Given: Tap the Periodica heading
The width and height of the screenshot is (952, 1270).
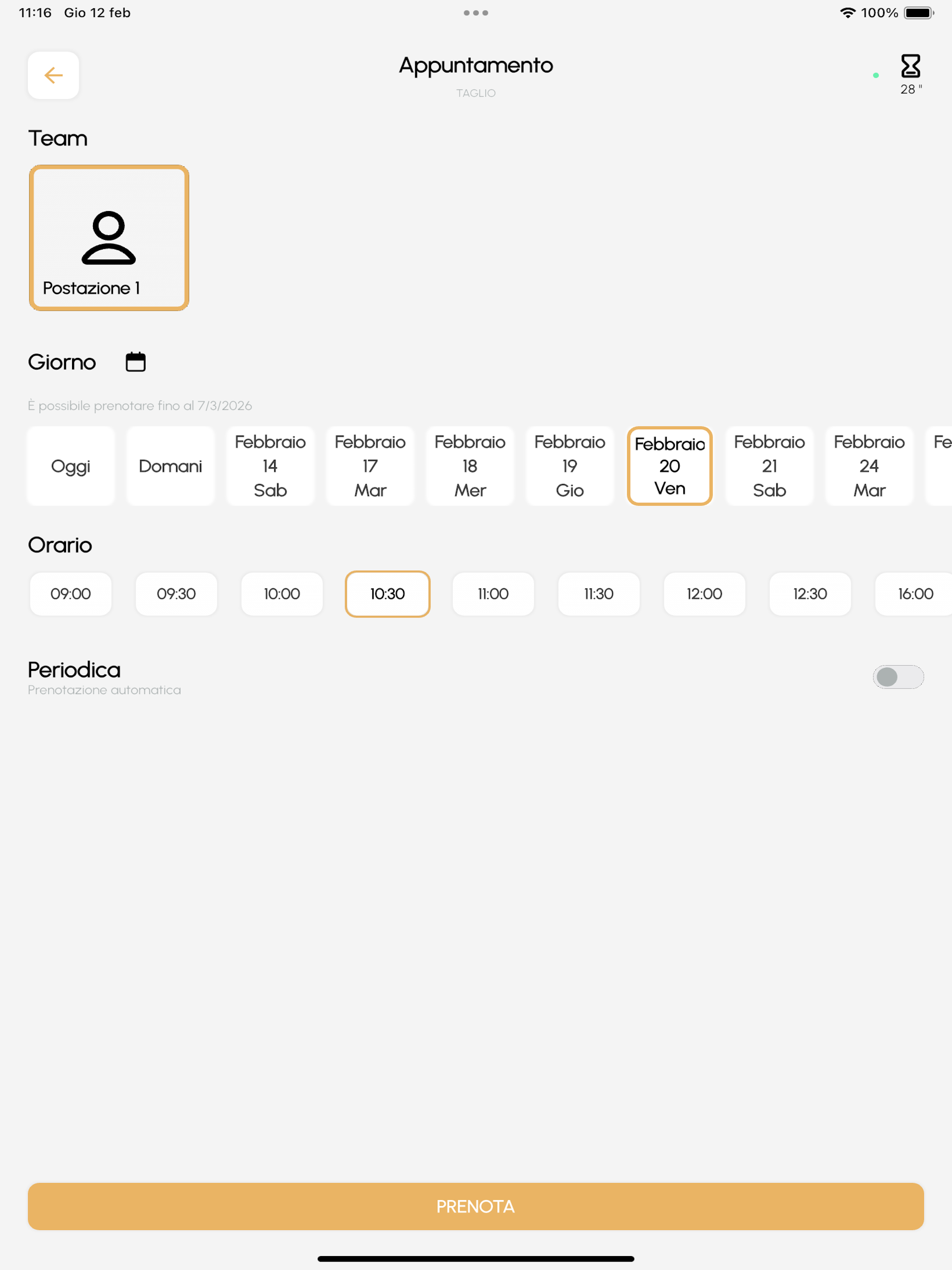Looking at the screenshot, I should click(x=74, y=669).
